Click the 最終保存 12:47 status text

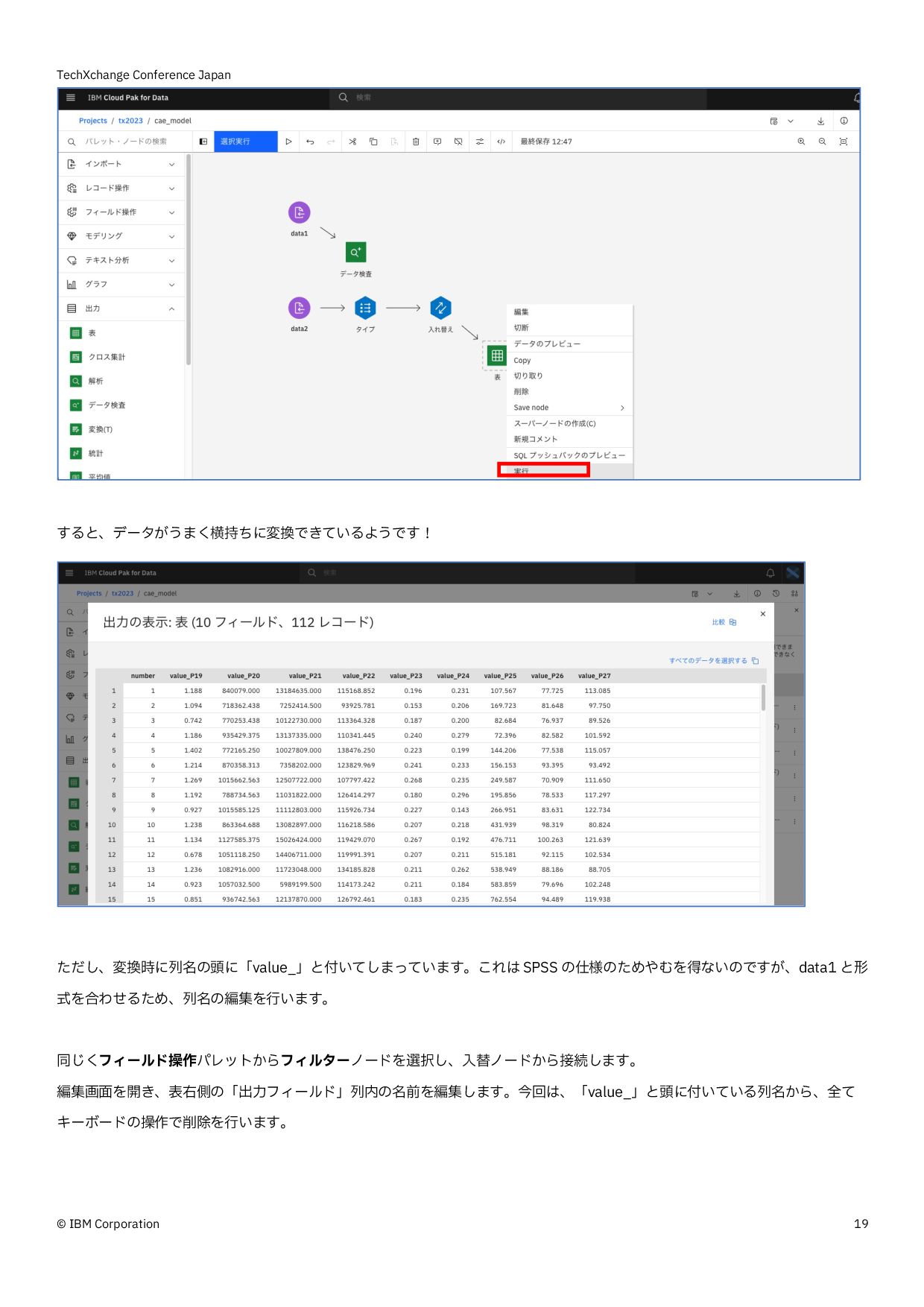click(546, 142)
